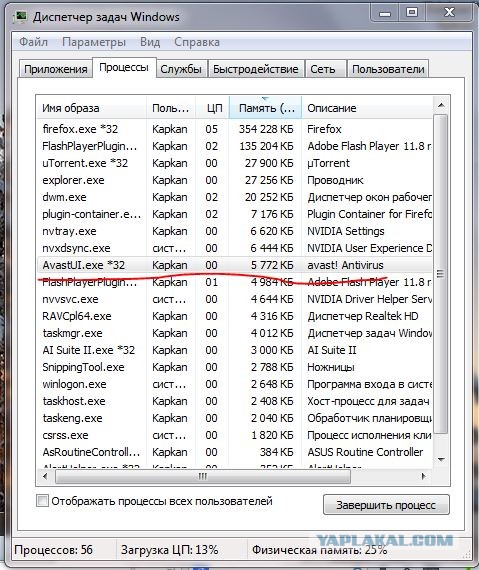Click the Task Manager title bar icon
Viewport: 479px width, 570px height.
(21, 16)
